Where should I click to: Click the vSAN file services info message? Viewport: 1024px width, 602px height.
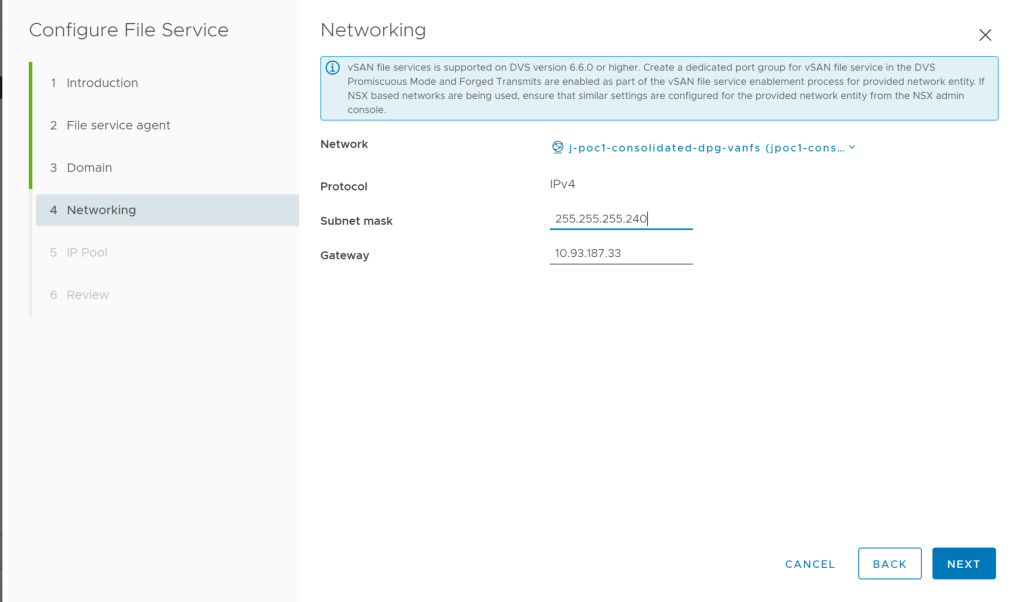click(x=666, y=88)
